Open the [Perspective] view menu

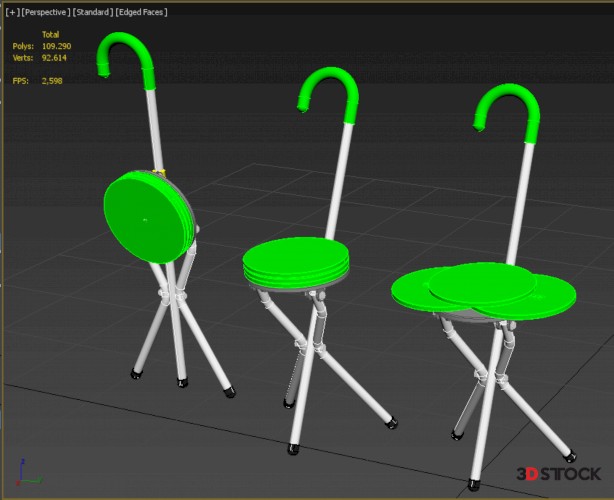[x=46, y=12]
